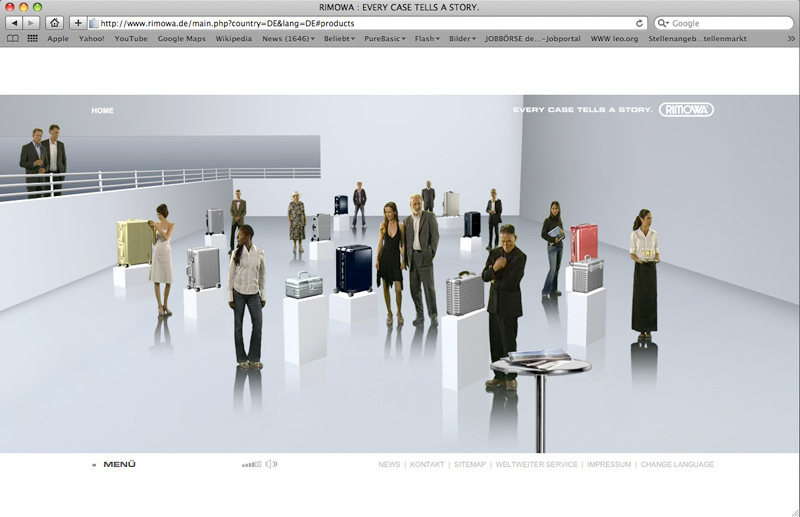Open the Google Maps bookmark
The height and width of the screenshot is (517, 800).
(x=181, y=38)
